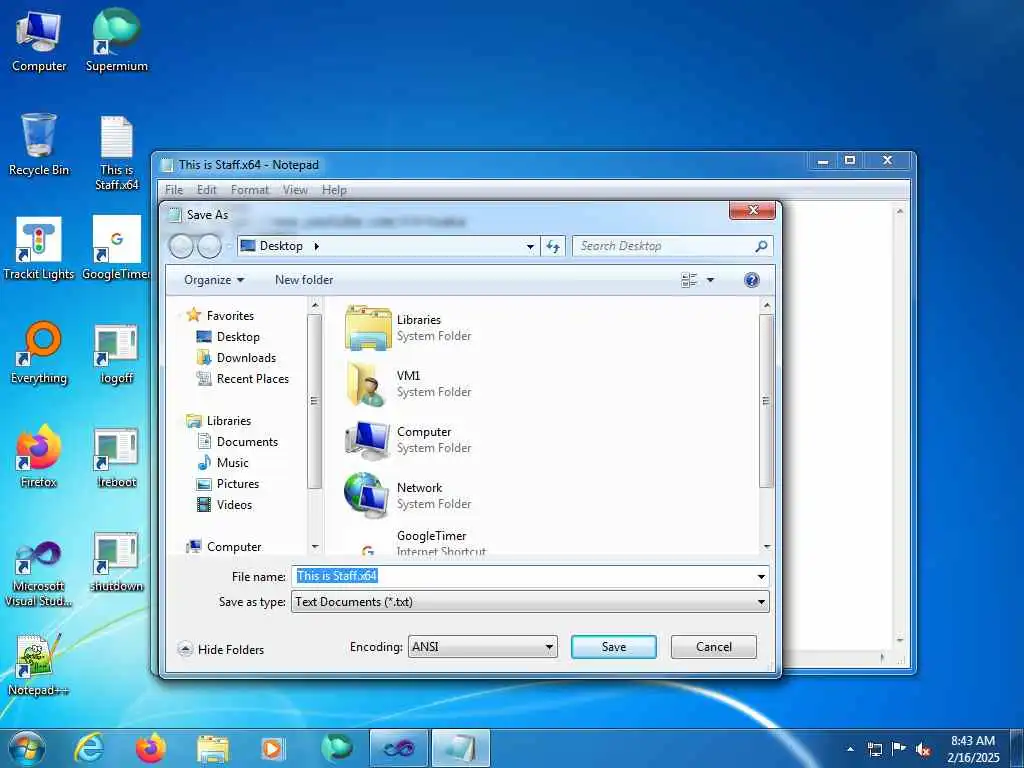Select the Firefox desktop shortcut
This screenshot has height=768, width=1024.
(x=39, y=456)
